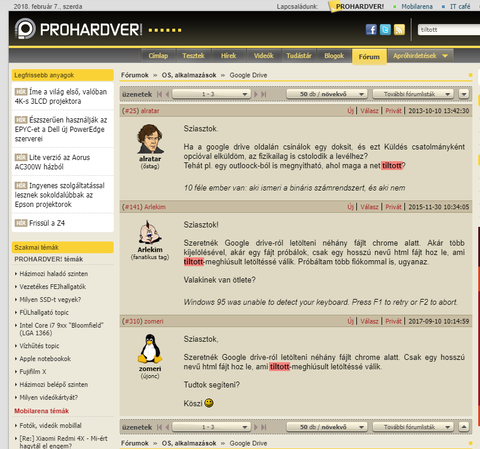Select the Fórum tab
The image size is (480, 449).
pyautogui.click(x=369, y=57)
